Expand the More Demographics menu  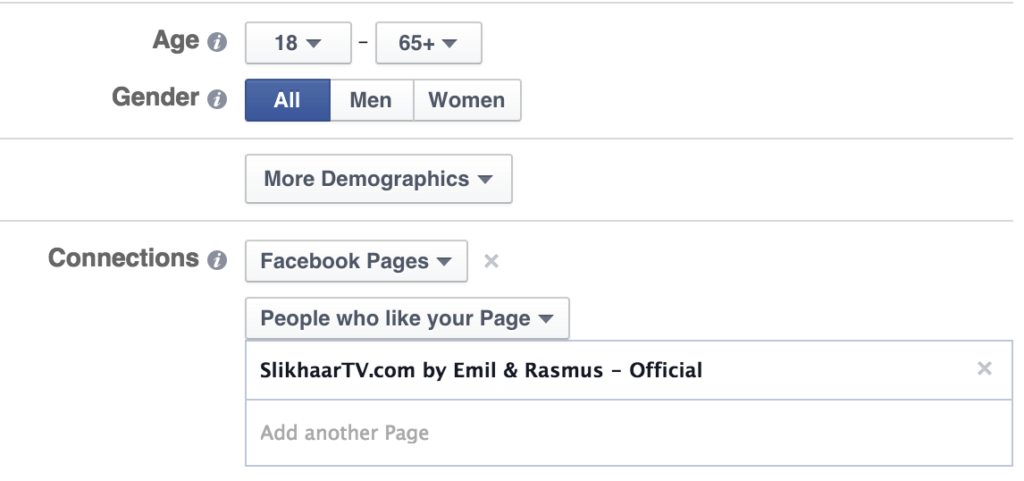pyautogui.click(x=379, y=179)
